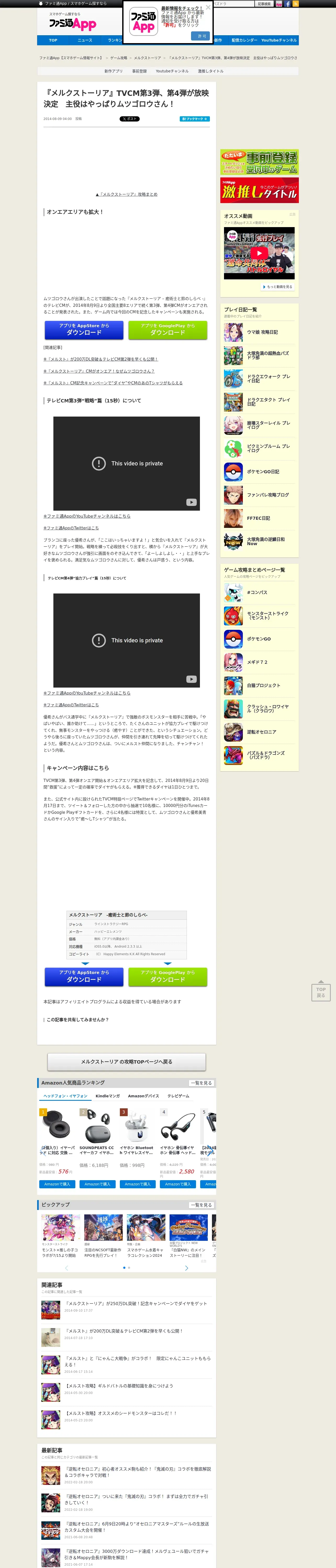The image size is (336, 1568).
Task: Click Amazonで購入 under SOUNDPEATS earbuds
Action: click(x=98, y=1184)
